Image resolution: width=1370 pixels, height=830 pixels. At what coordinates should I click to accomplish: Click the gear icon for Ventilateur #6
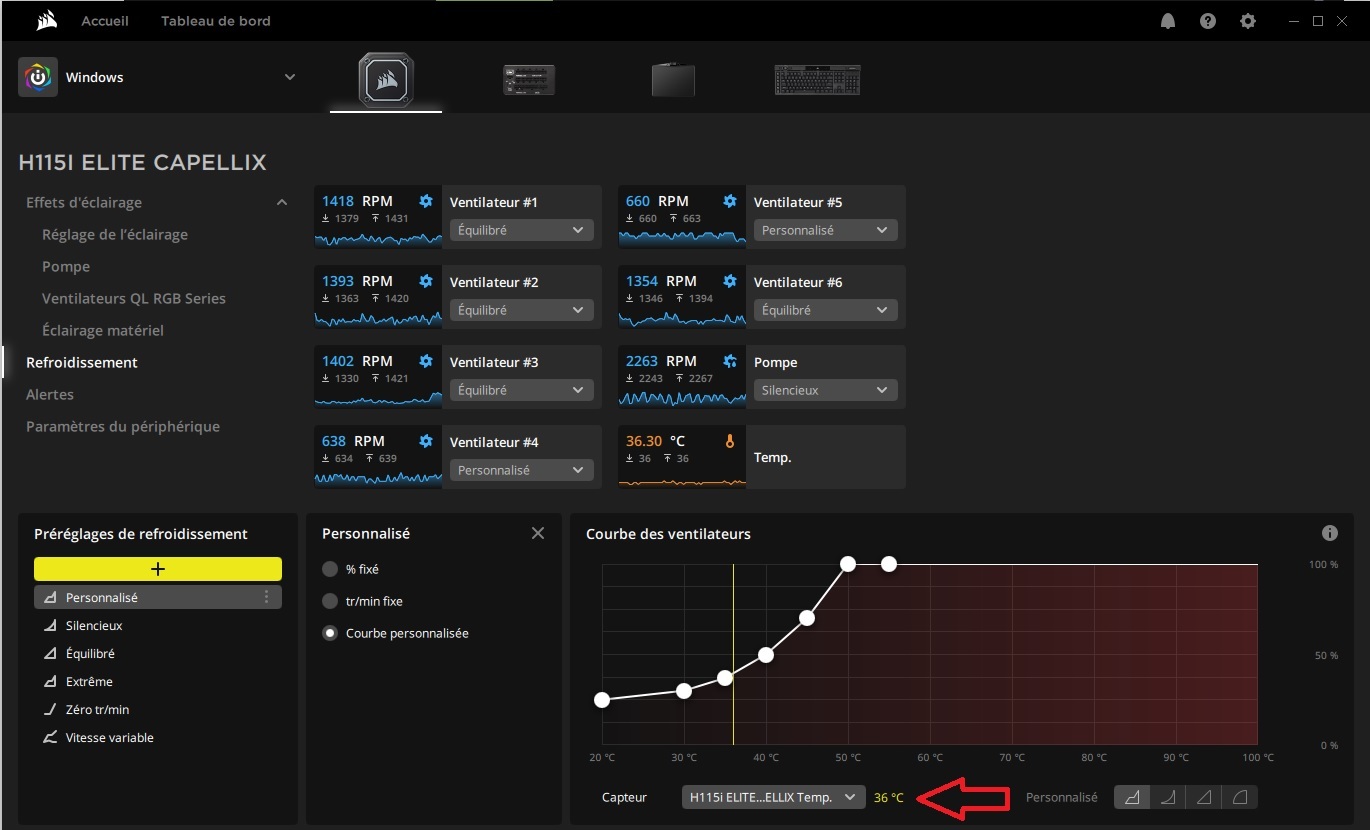click(x=730, y=281)
